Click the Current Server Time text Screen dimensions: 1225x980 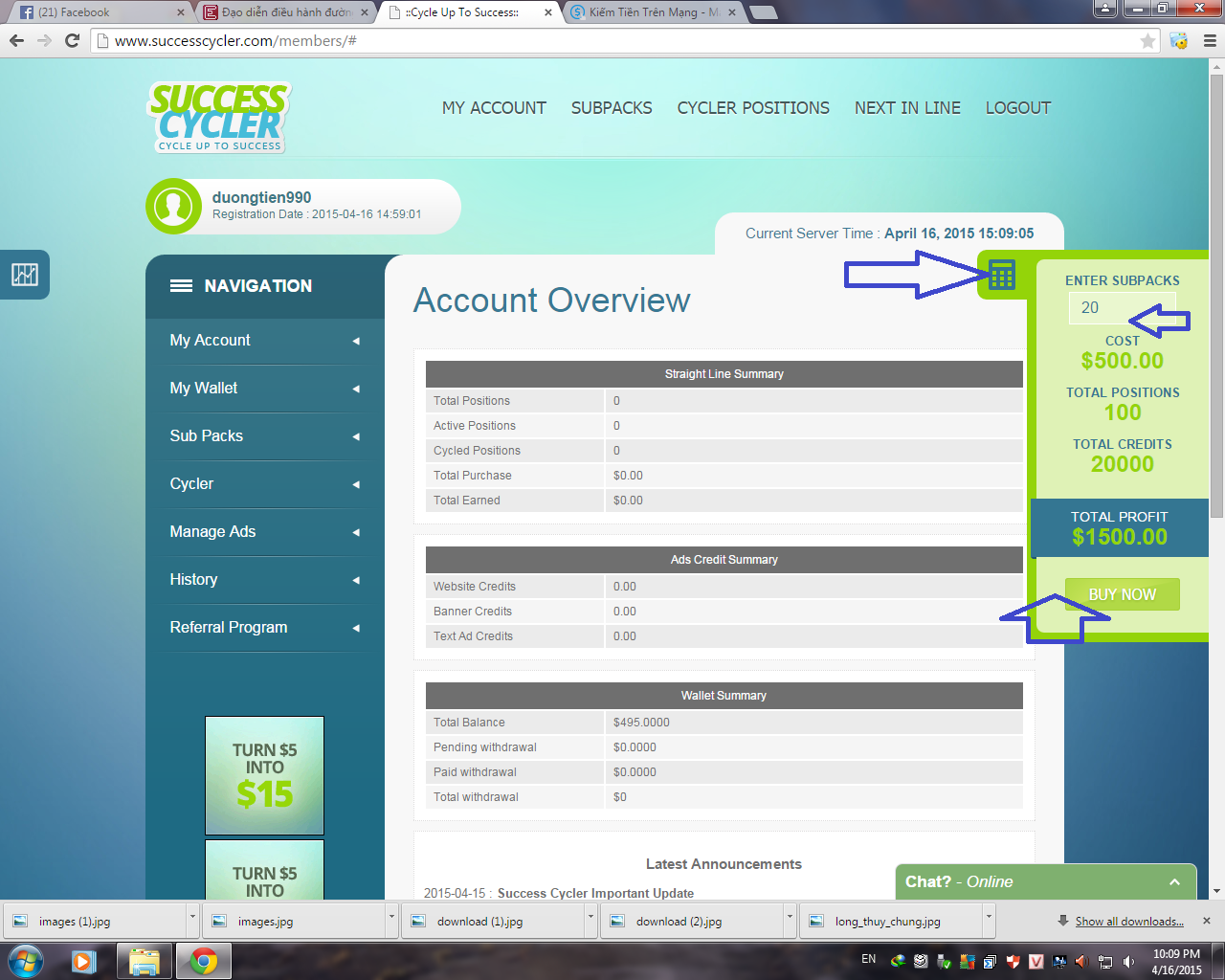click(x=889, y=234)
